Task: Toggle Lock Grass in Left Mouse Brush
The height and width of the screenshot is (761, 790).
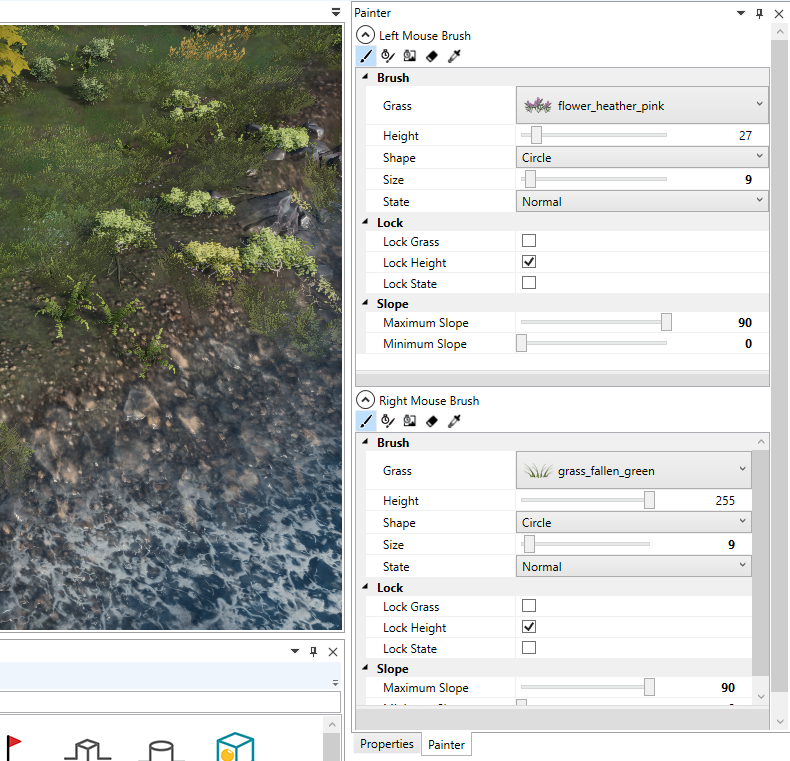Action: [x=529, y=241]
